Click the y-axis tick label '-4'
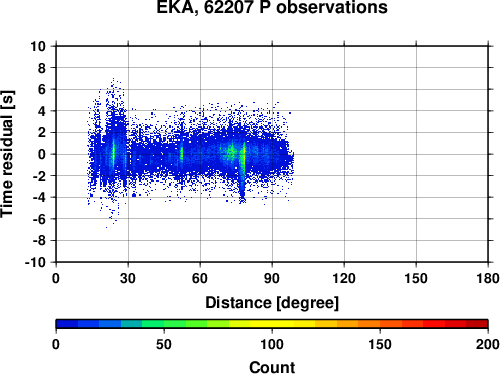Viewport: 500px width, 374px height. click(x=39, y=198)
